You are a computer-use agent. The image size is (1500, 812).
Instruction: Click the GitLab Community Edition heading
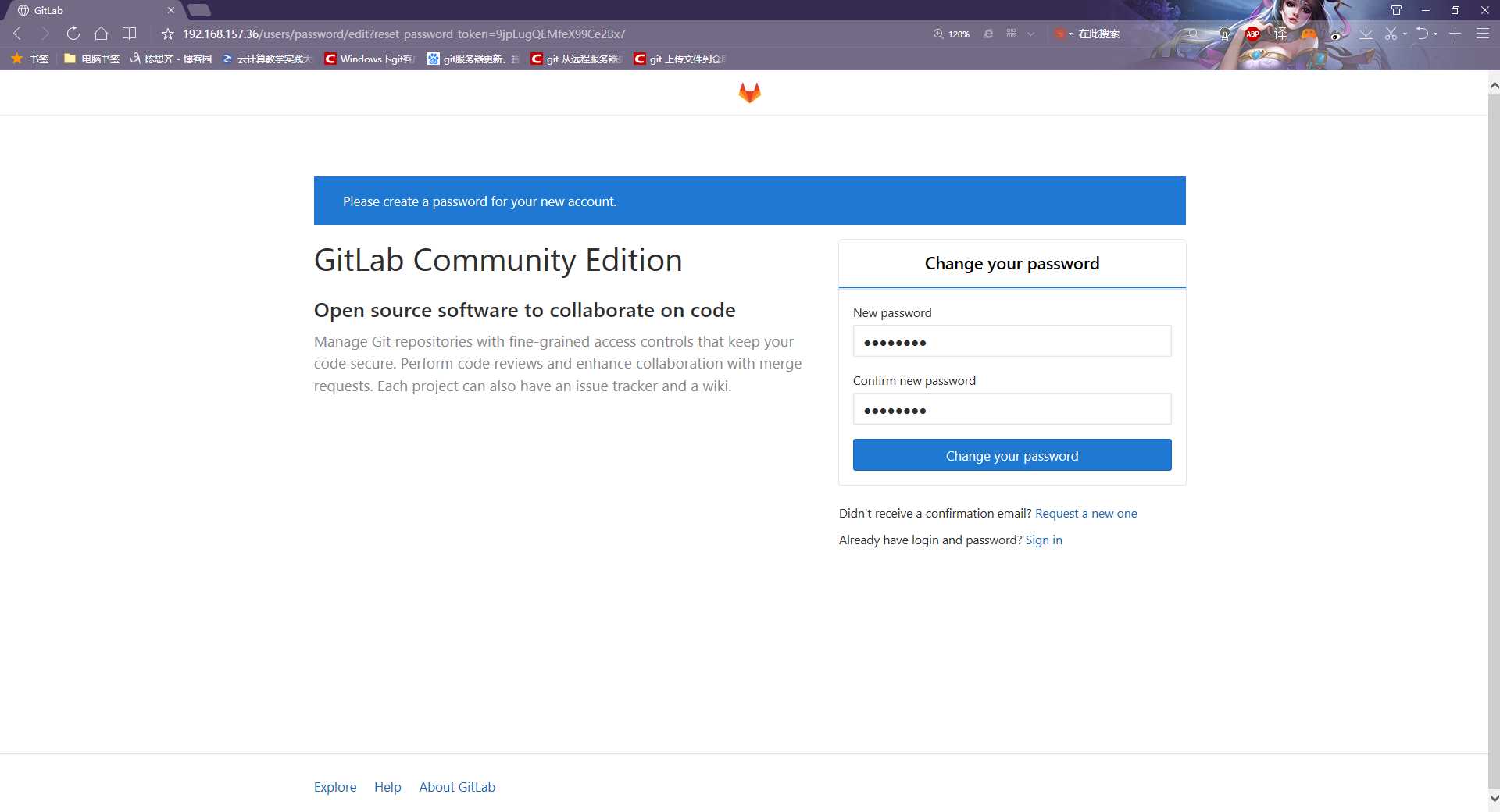point(498,260)
